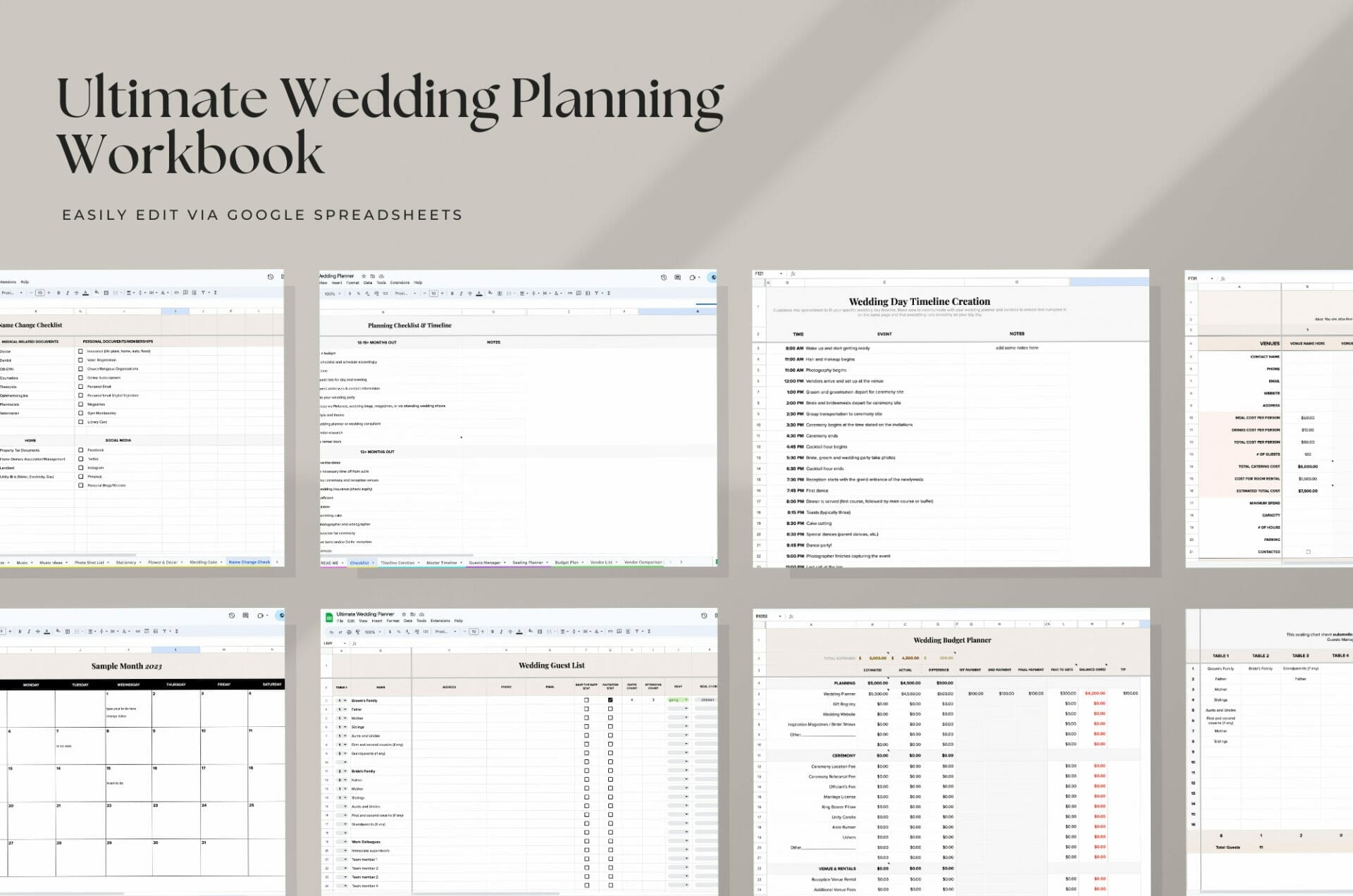Check the Facebook checkbox on Name Change Checklist
Image resolution: width=1353 pixels, height=896 pixels.
[81, 449]
